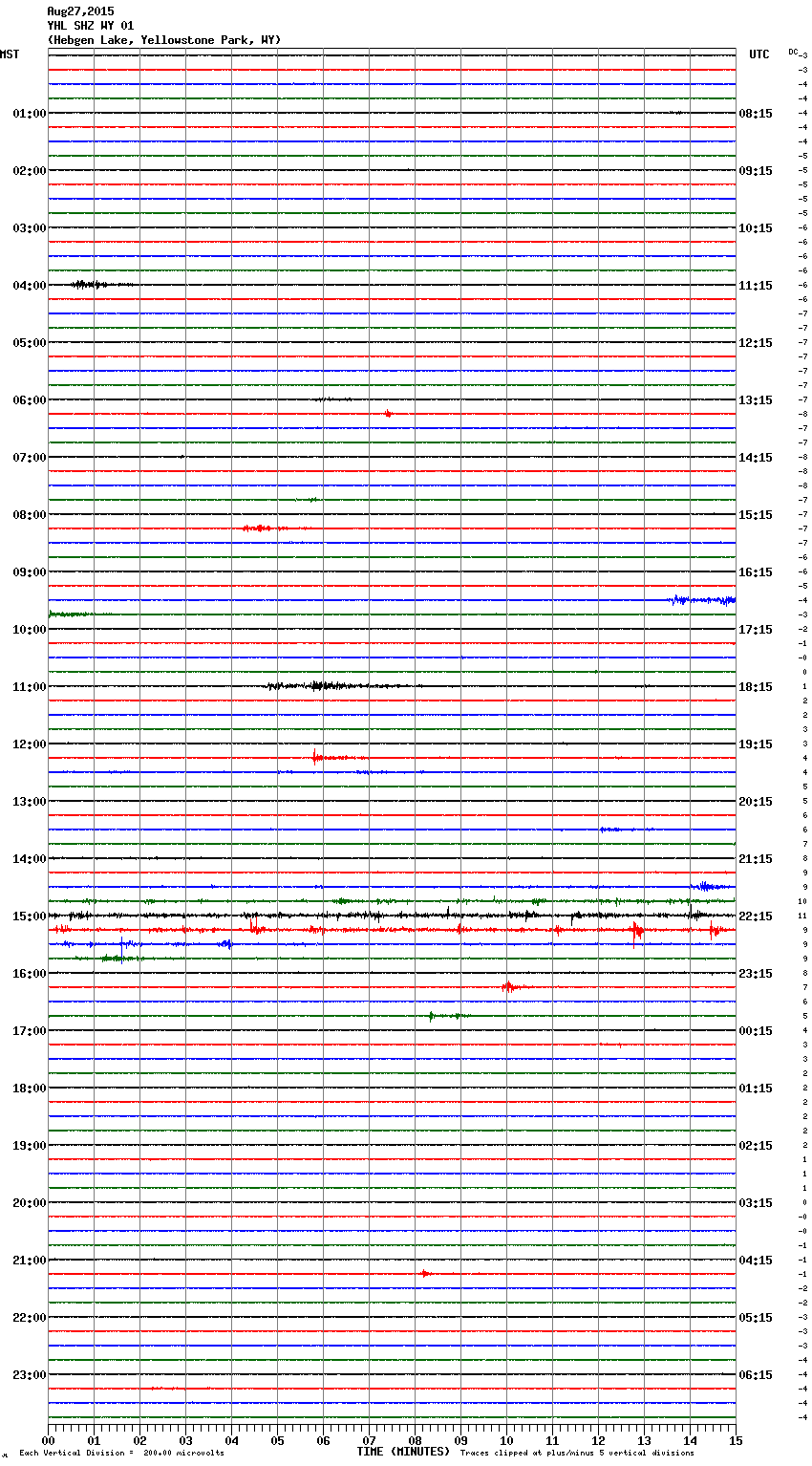Select the 09:00 MST hour label
Image resolution: width=812 pixels, height=1466 pixels.
[x=29, y=572]
